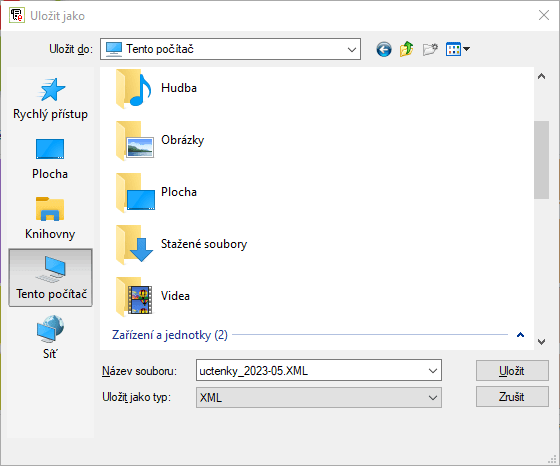The height and width of the screenshot is (466, 560).
Task: Choose Síť in the sidebar
Action: [x=50, y=337]
